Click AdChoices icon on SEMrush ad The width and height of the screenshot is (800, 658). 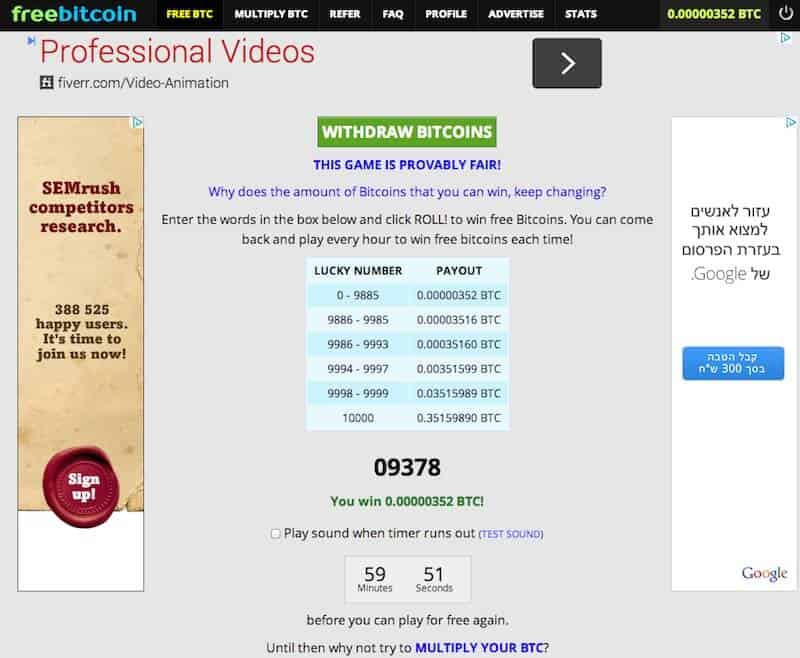tap(138, 123)
